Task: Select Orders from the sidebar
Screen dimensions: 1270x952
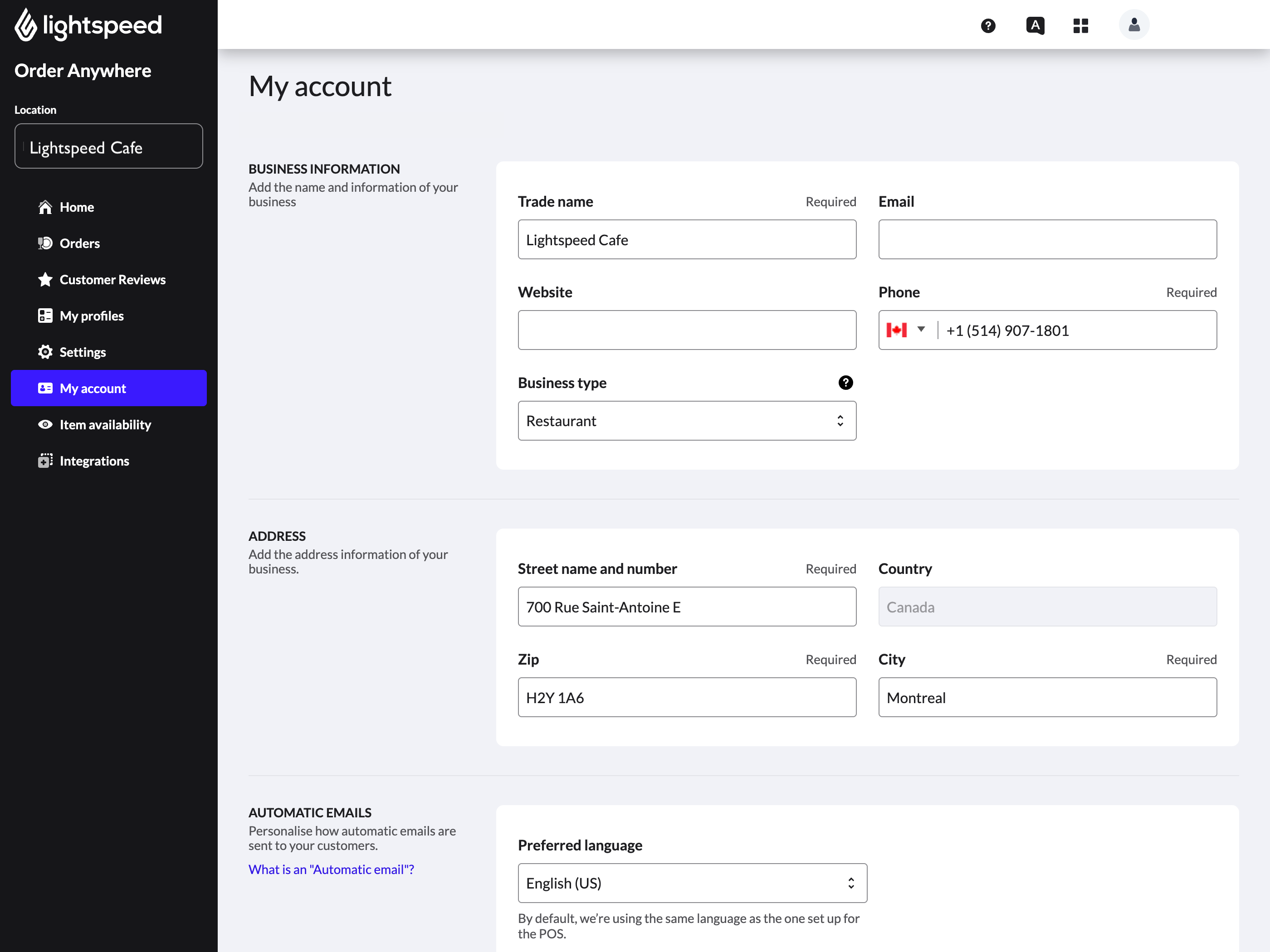Action: [79, 243]
